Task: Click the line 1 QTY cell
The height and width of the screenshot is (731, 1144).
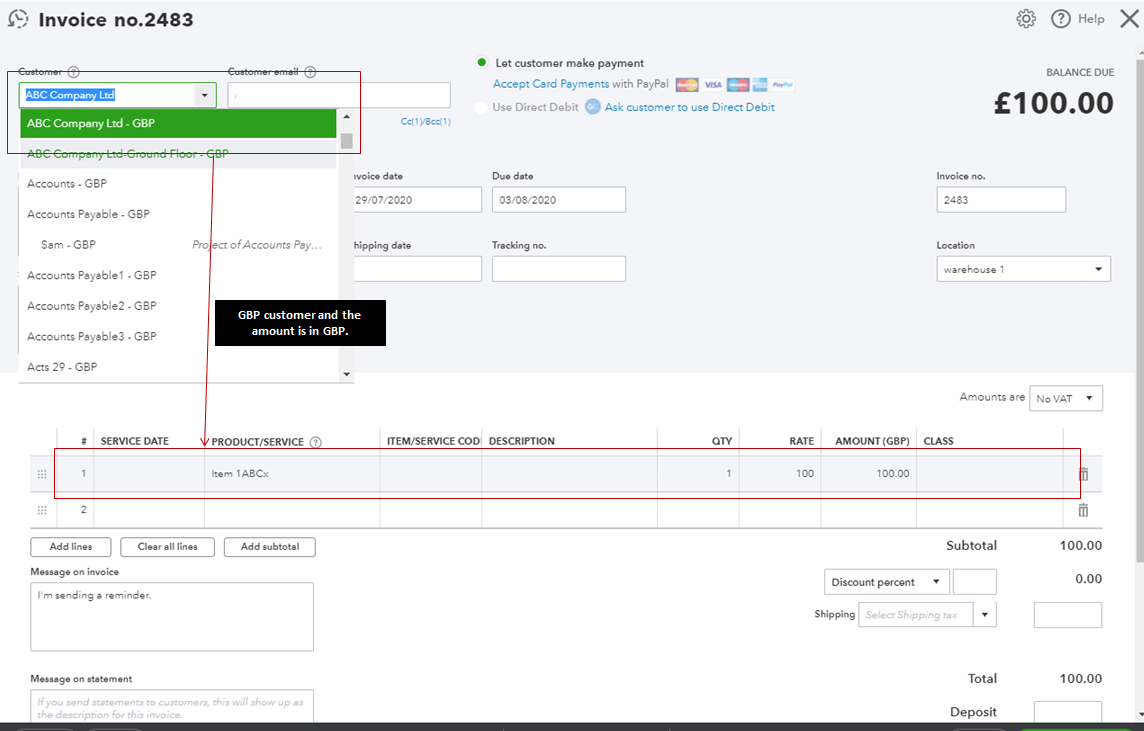Action: coord(698,474)
